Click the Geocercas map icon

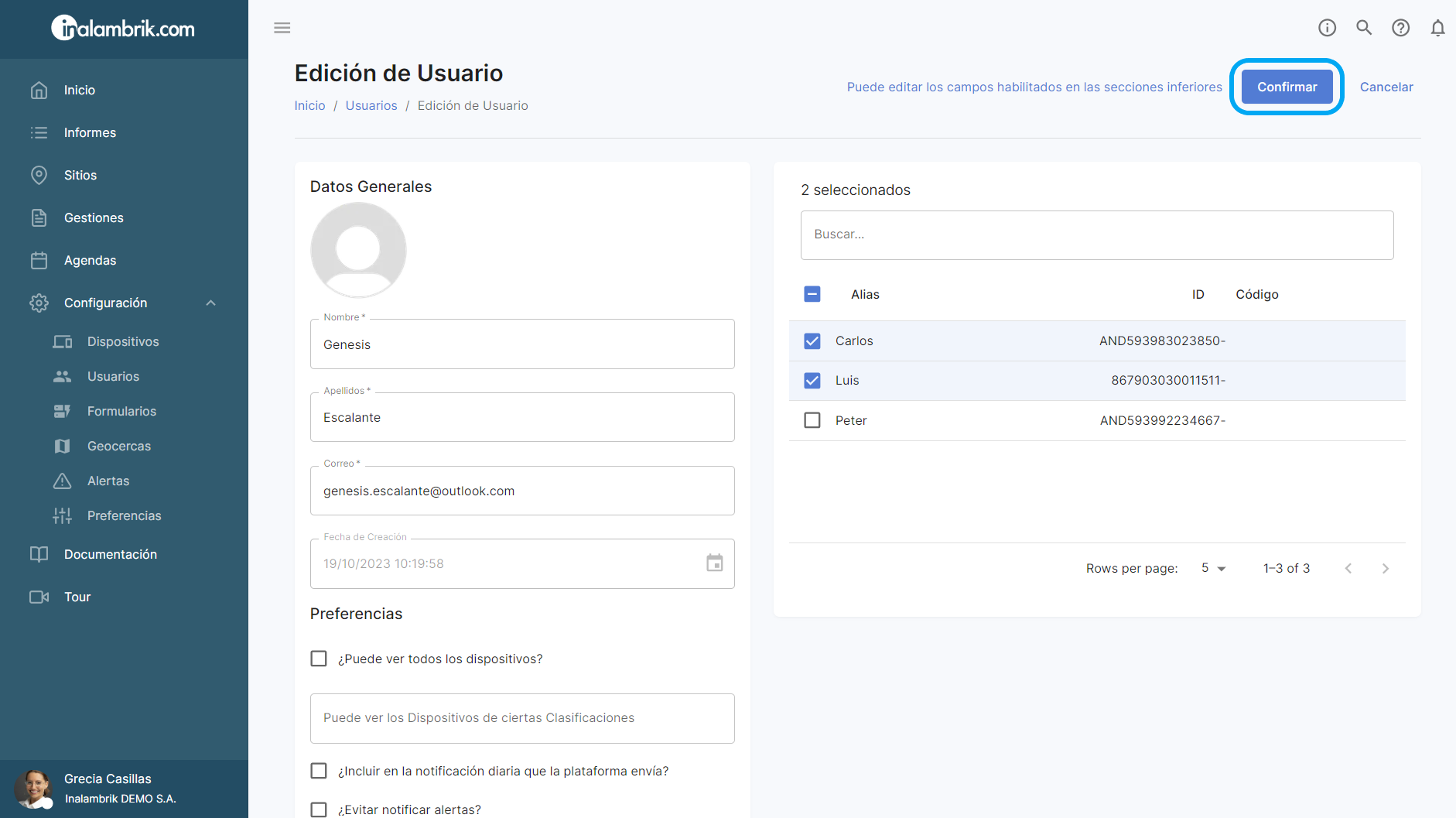click(x=63, y=446)
